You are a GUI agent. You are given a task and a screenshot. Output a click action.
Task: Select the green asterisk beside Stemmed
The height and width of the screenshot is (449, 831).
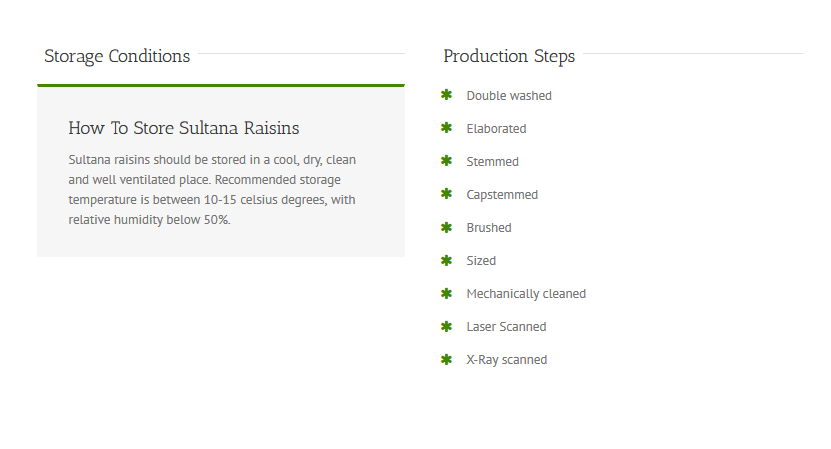pos(446,161)
